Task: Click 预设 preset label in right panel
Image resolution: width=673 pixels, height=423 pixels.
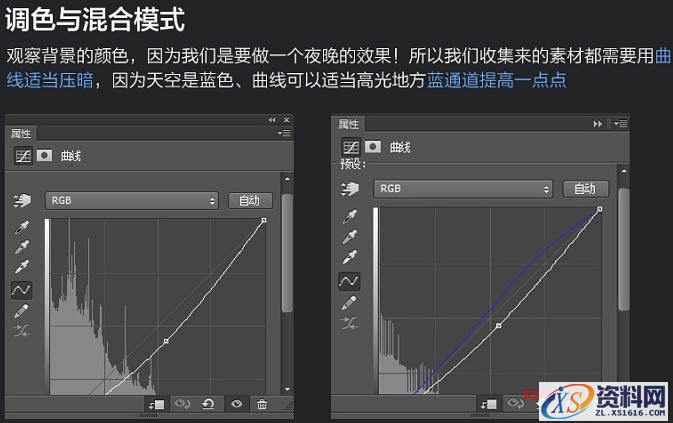Action: click(353, 163)
